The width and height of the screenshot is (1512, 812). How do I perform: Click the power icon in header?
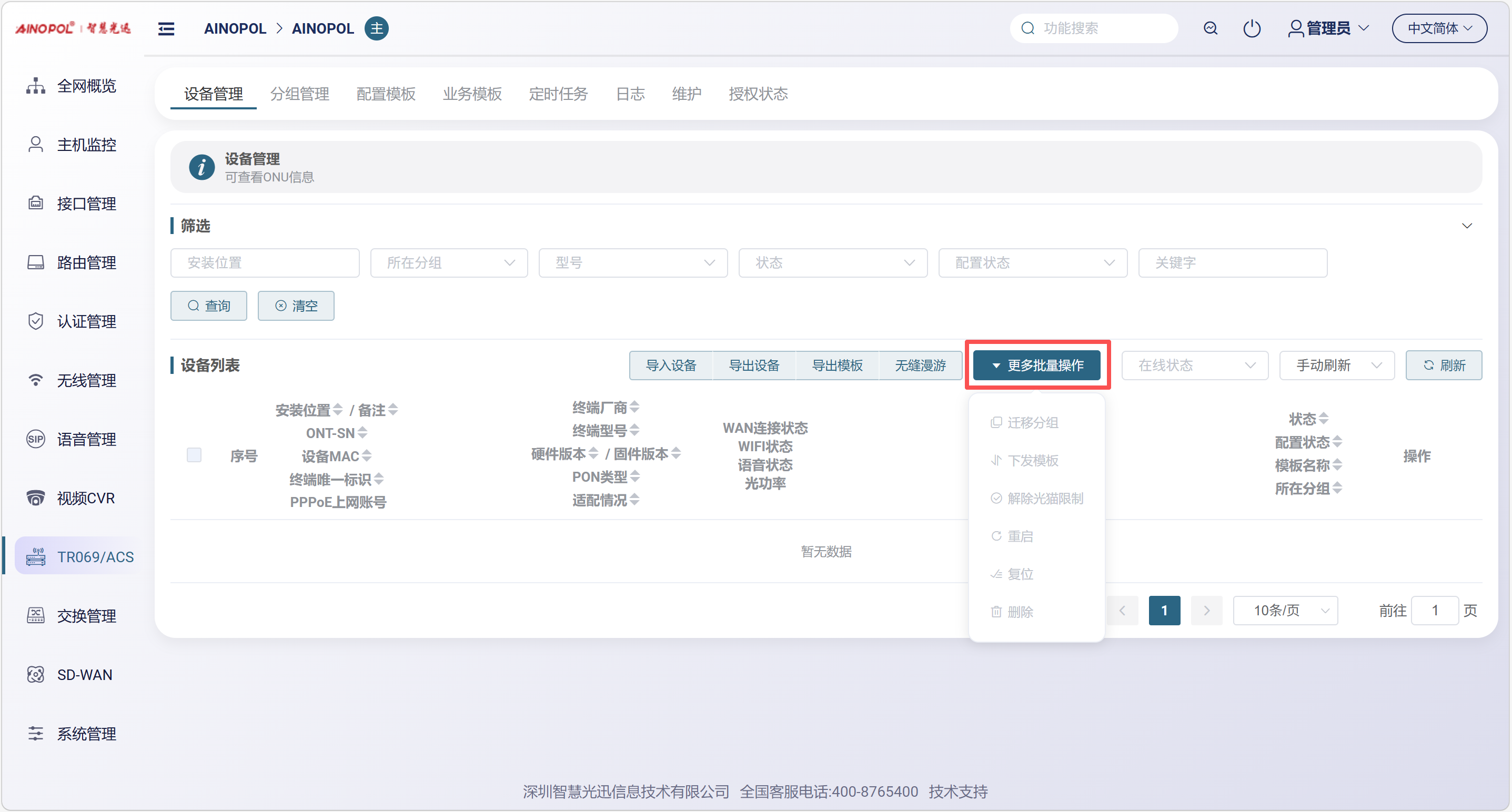click(1252, 28)
